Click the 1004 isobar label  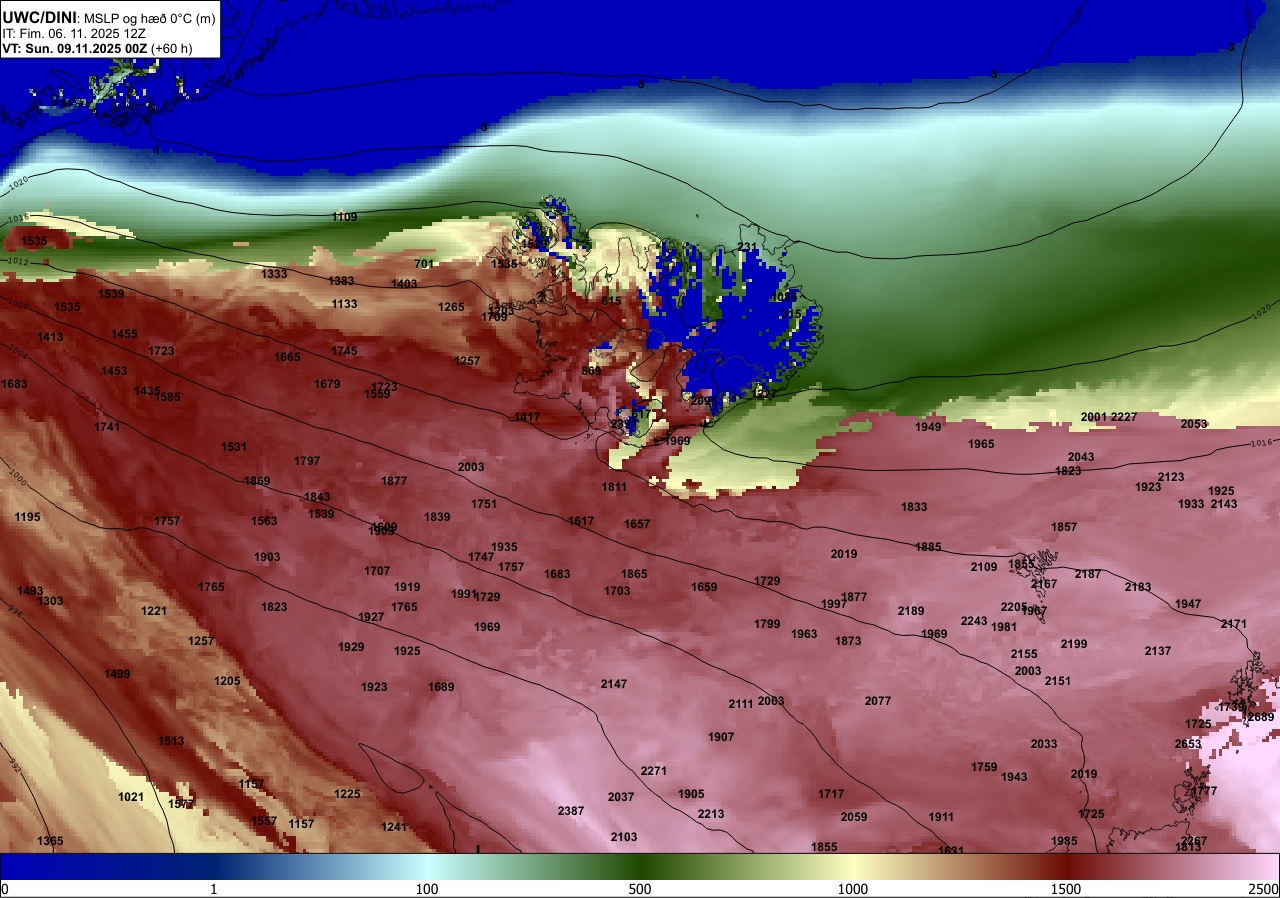(18, 350)
